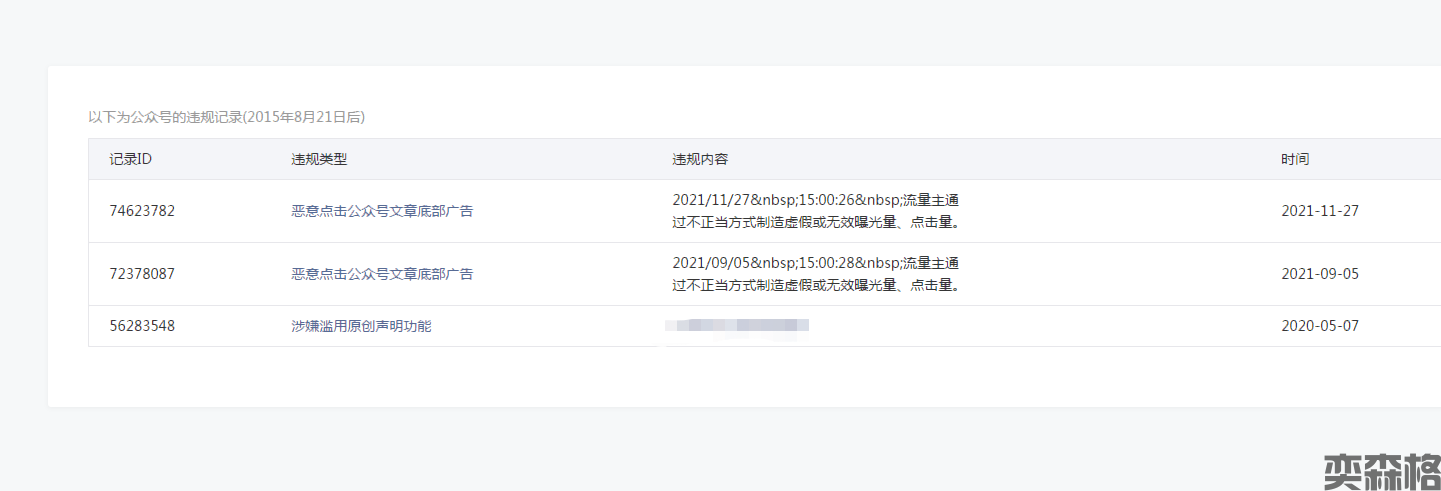Click the 2021/09/05 15:00:28 violation content line
This screenshot has width=1441, height=491.
coord(816,263)
